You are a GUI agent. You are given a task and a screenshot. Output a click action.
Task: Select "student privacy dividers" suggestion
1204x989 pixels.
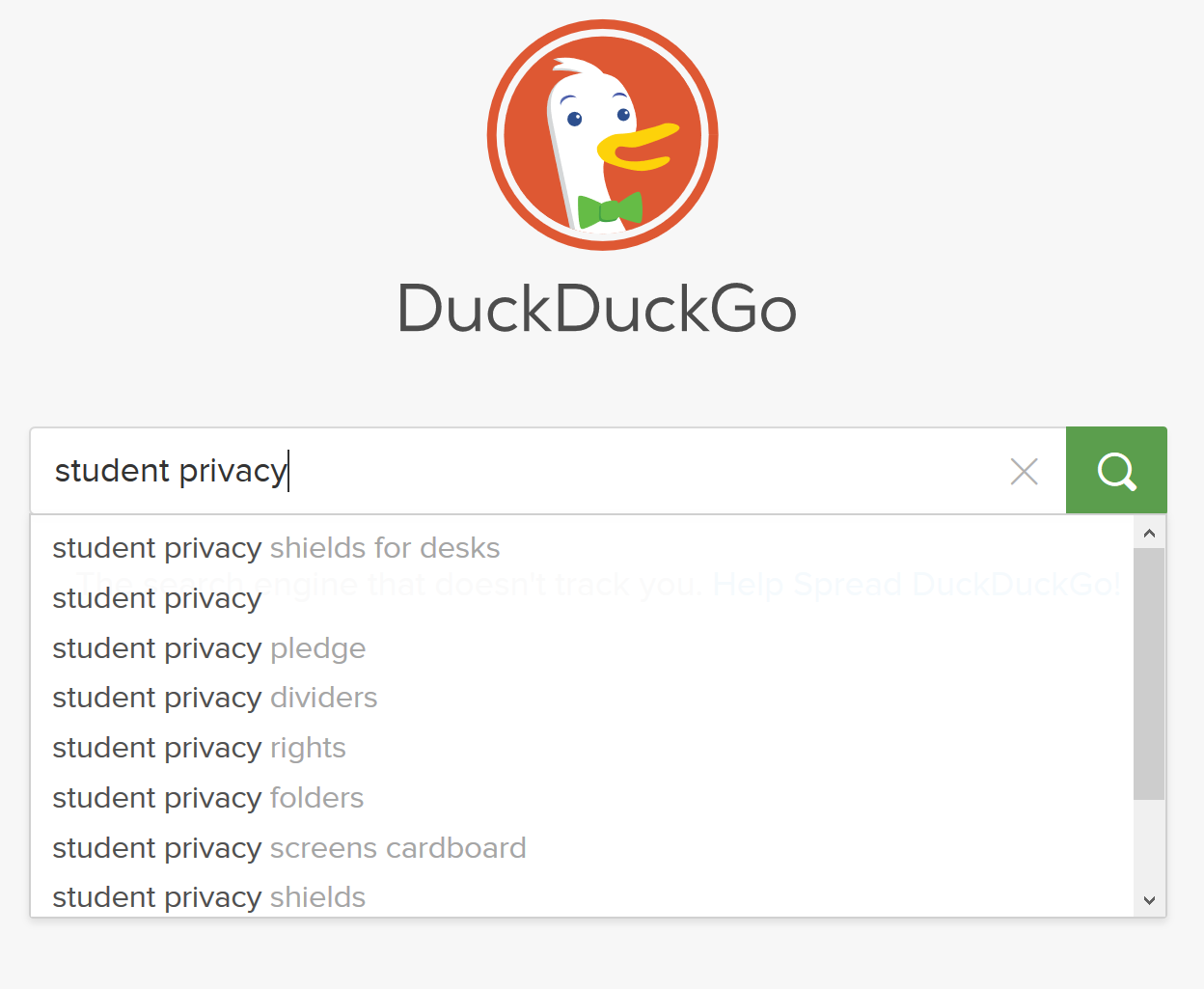click(215, 698)
